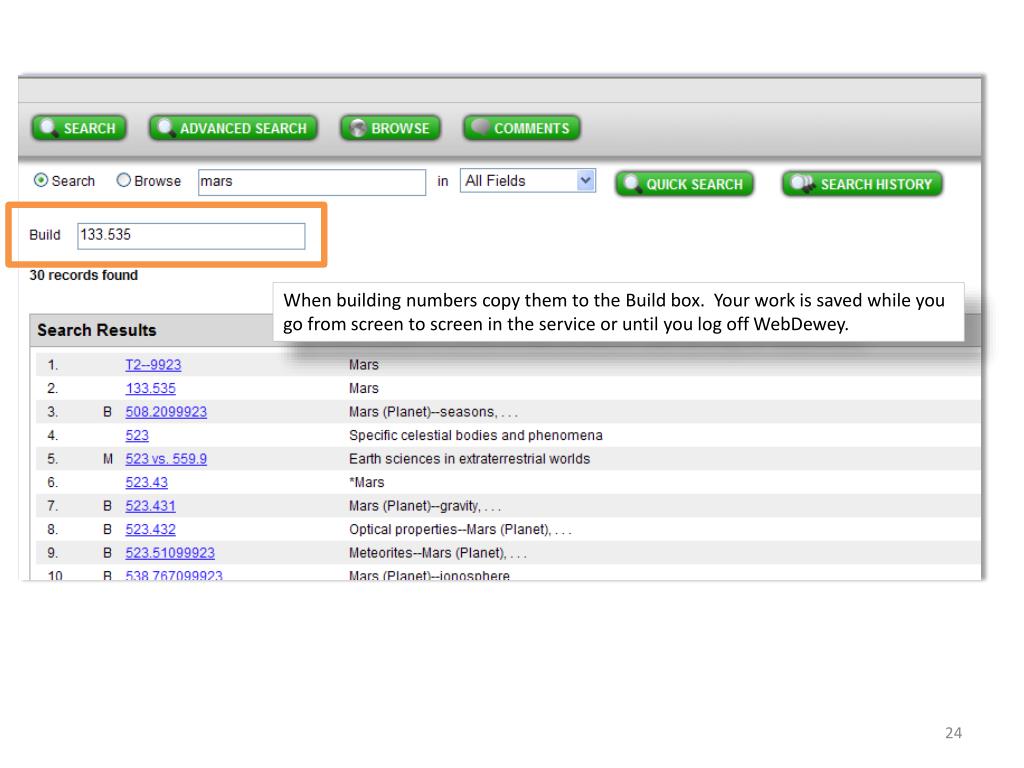Viewport: 1024px width, 768px height.
Task: Select the Browse radio button
Action: pos(123,180)
